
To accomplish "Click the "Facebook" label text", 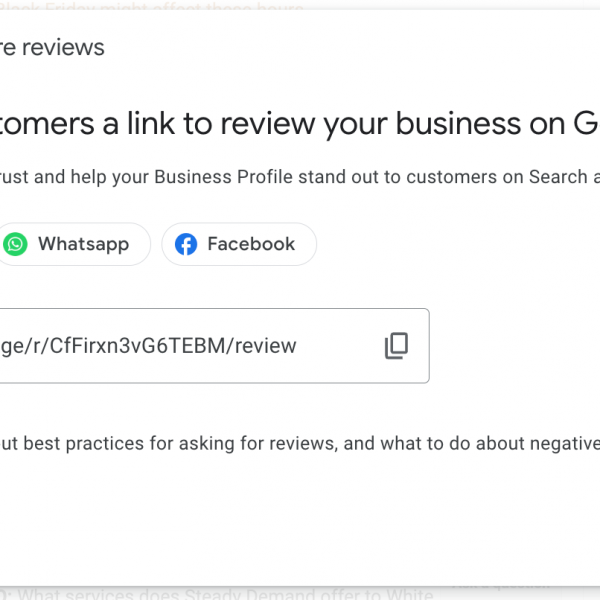I will tap(251, 244).
